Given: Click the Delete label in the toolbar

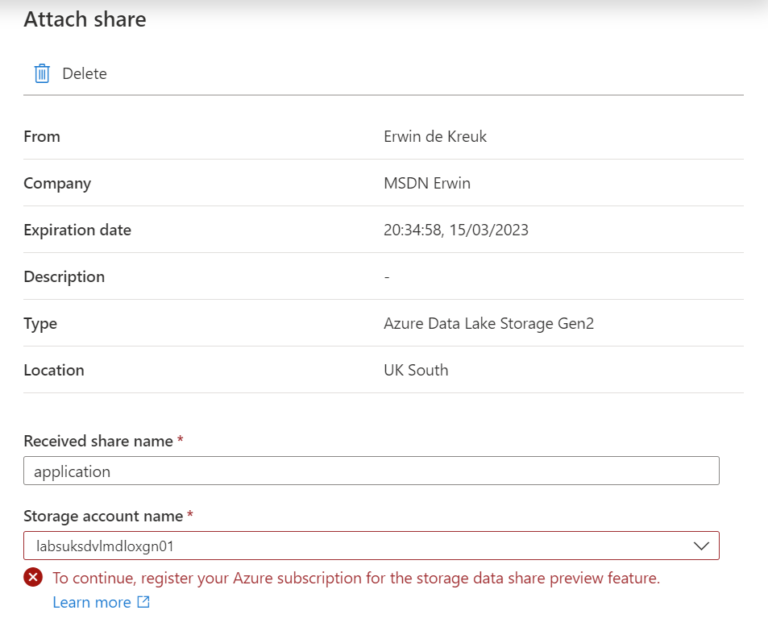Looking at the screenshot, I should 84,73.
